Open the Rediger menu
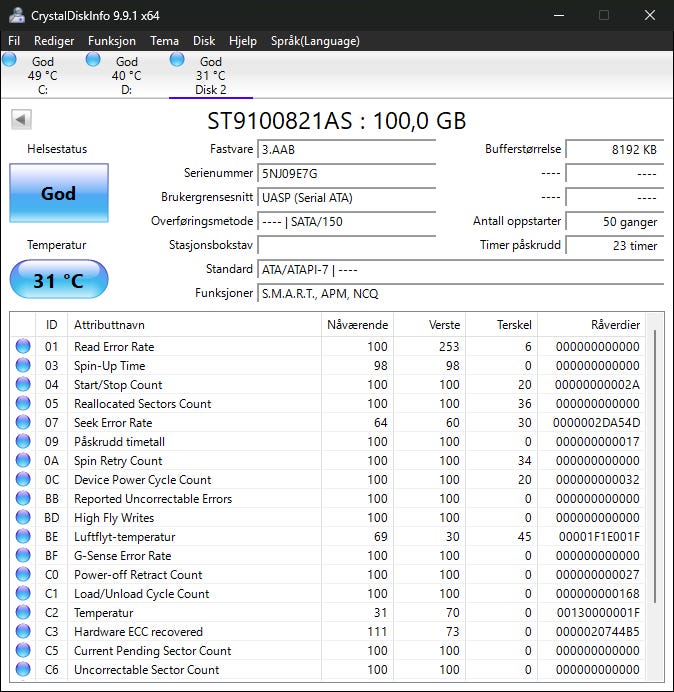Viewport: 674px width, 692px height. [x=54, y=41]
